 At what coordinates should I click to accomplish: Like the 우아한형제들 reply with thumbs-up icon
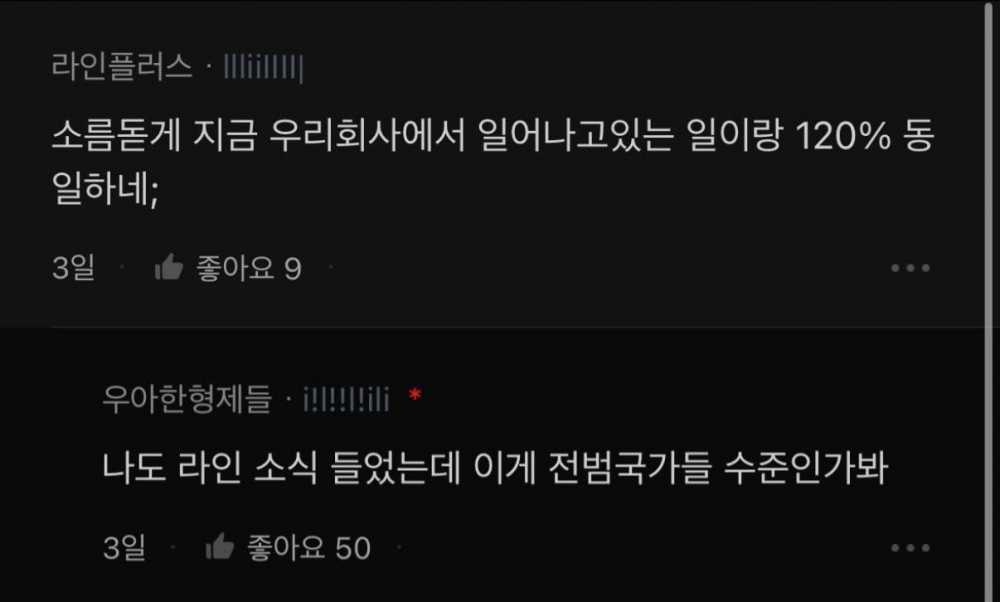click(220, 547)
